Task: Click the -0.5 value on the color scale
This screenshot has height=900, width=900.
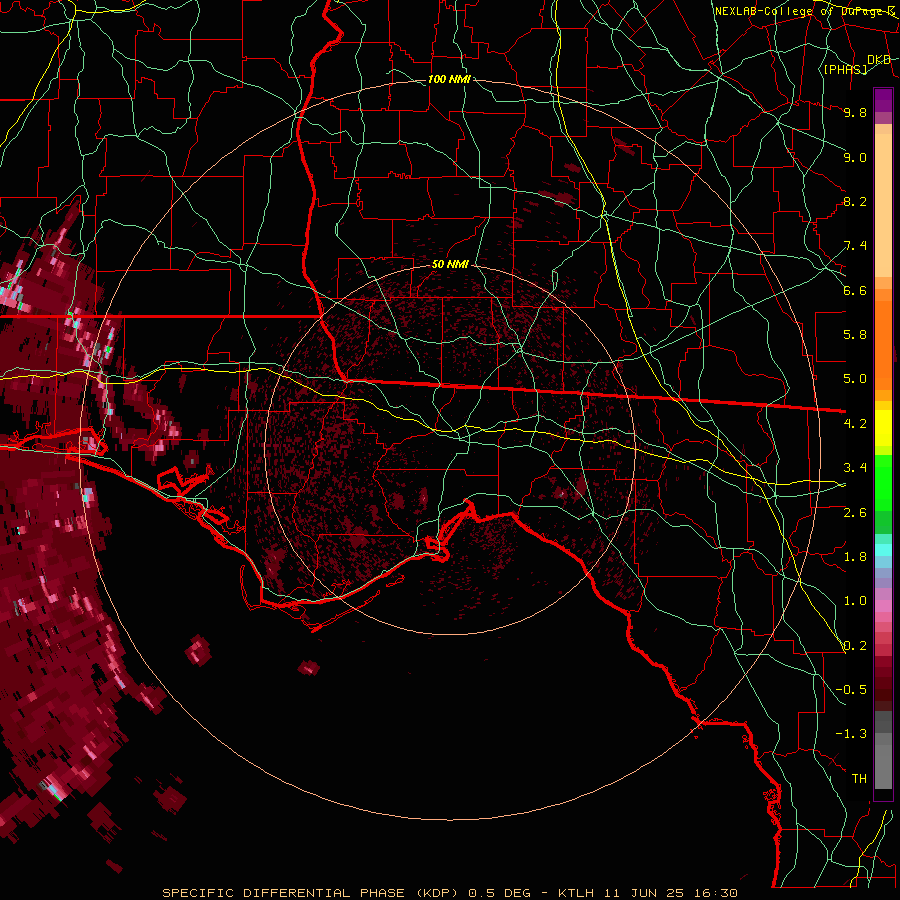Action: pyautogui.click(x=851, y=690)
